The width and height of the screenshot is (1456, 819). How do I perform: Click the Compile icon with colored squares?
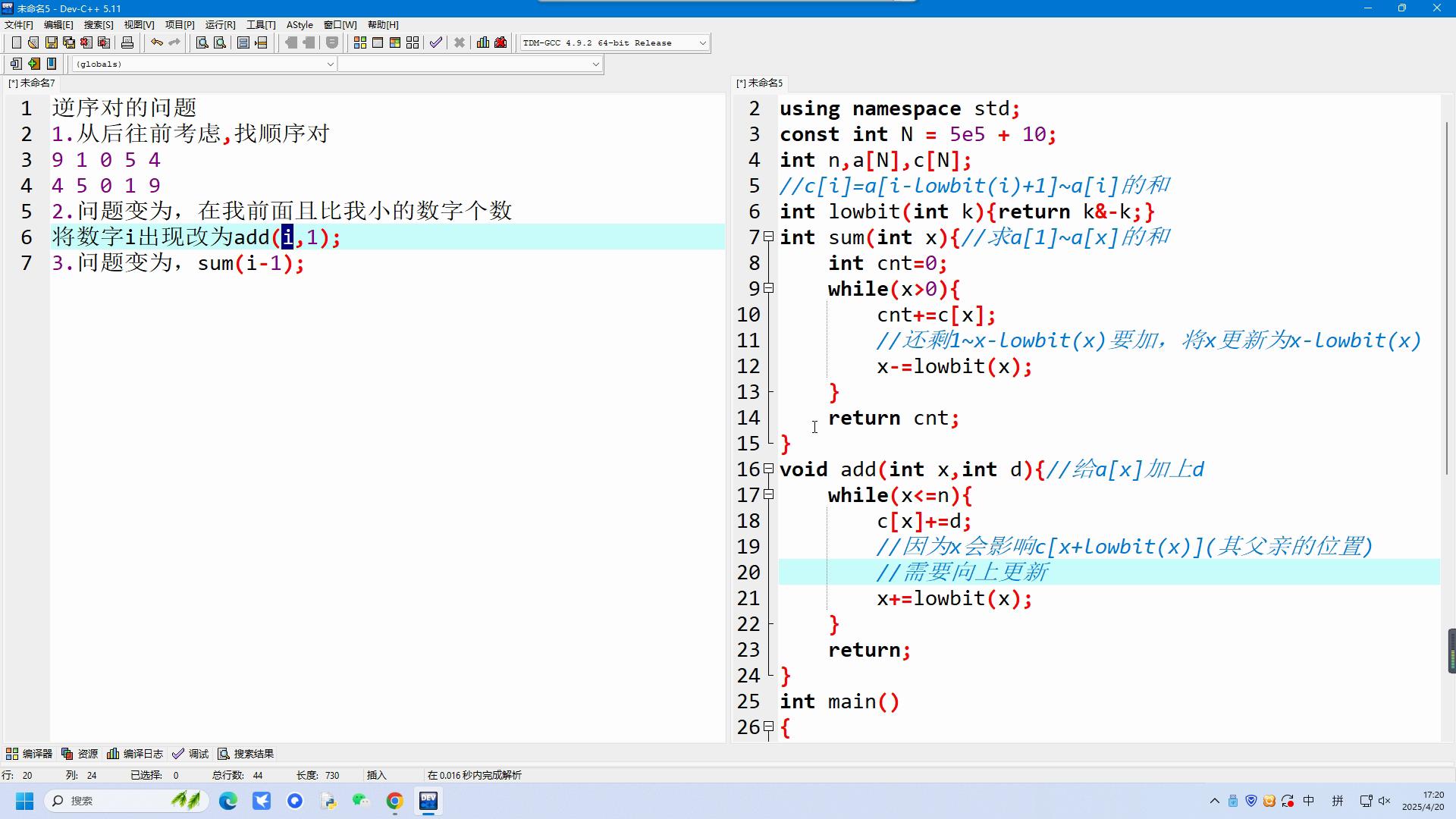(360, 43)
